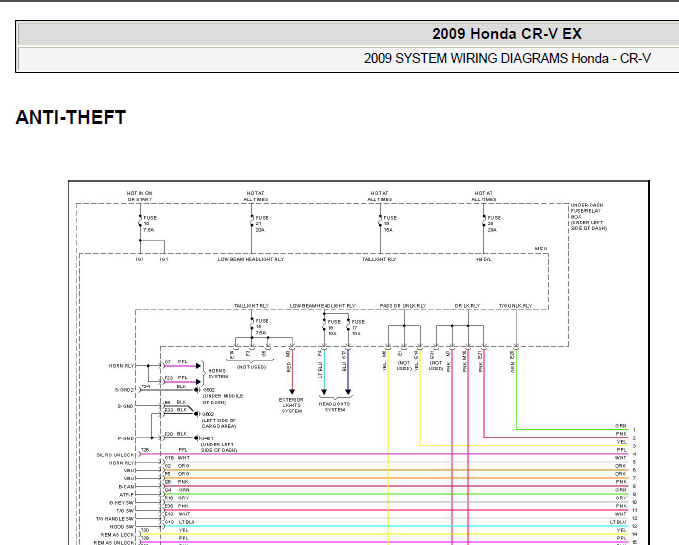Click wire end number 1 beside GRN
679x545 pixels.
[x=634, y=430]
